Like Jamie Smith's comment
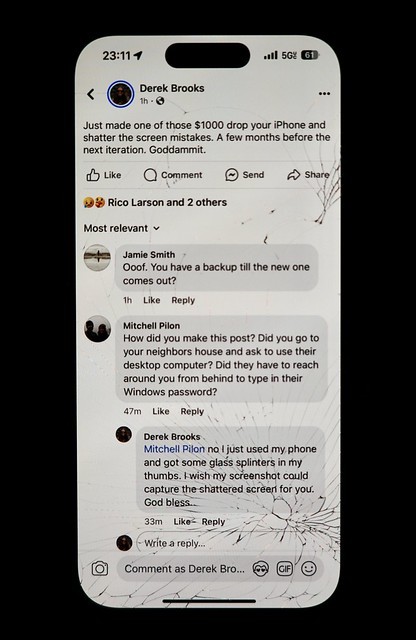 click(151, 300)
